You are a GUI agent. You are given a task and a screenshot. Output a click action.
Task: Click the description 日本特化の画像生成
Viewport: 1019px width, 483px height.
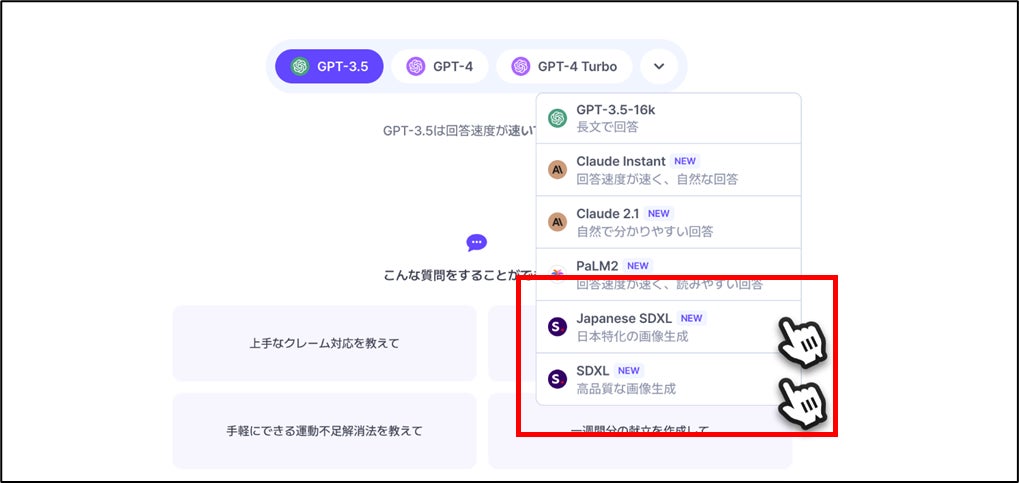coord(632,337)
